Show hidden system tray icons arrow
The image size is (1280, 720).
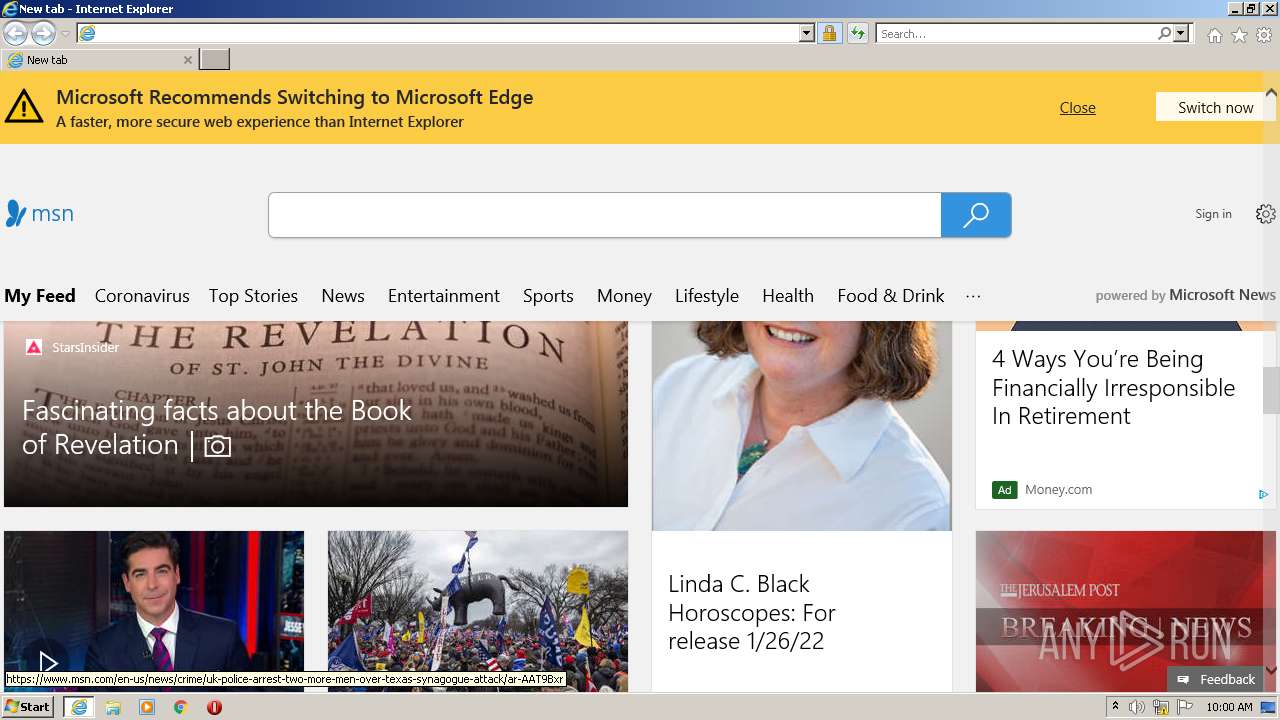(x=1115, y=707)
